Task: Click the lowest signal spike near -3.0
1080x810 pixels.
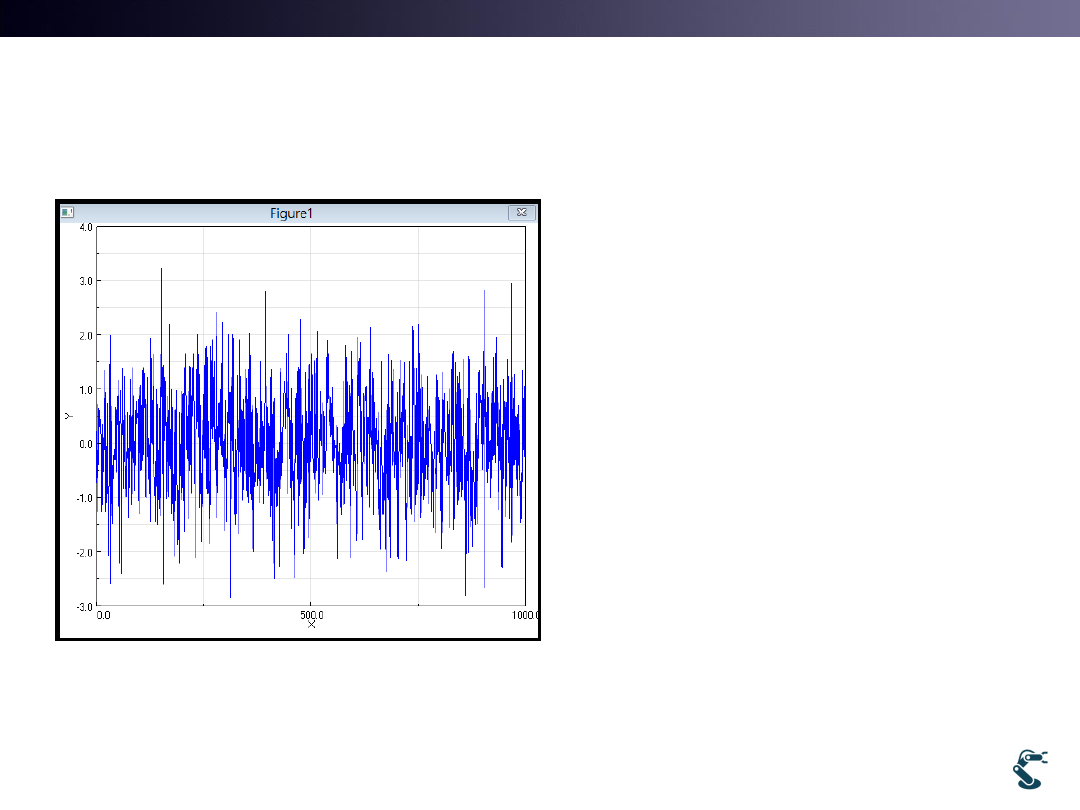Action: [x=231, y=596]
